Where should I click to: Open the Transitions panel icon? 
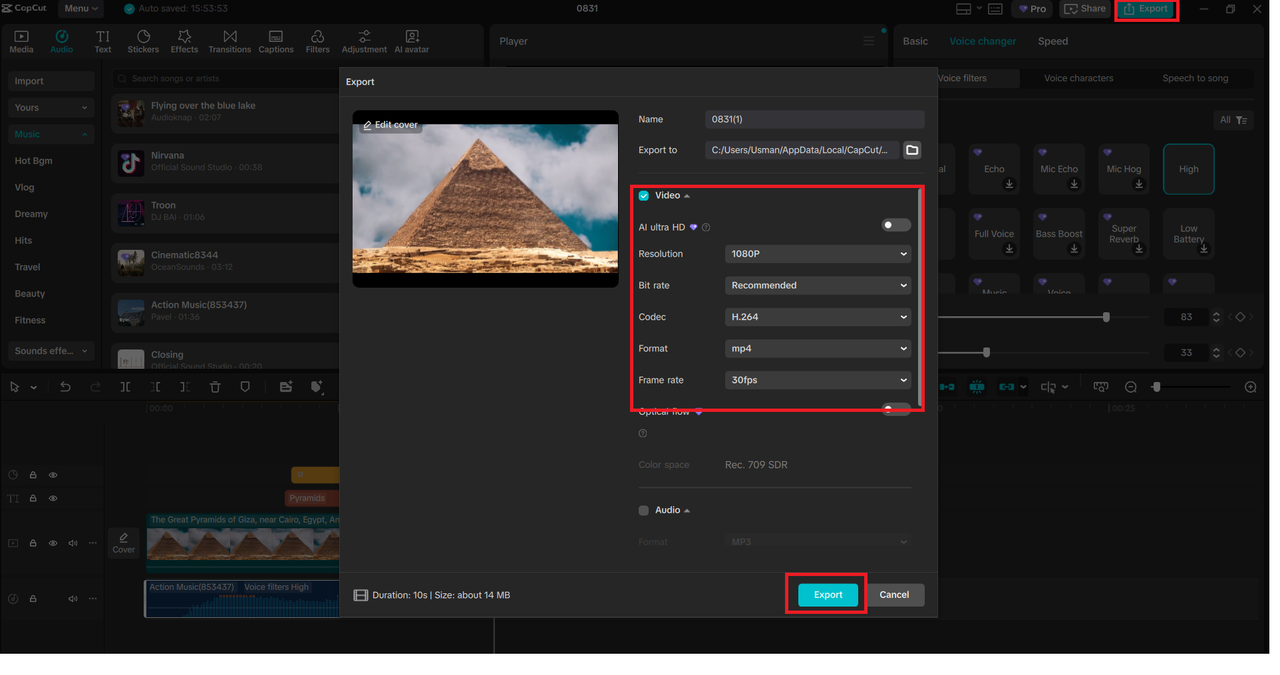pyautogui.click(x=230, y=41)
